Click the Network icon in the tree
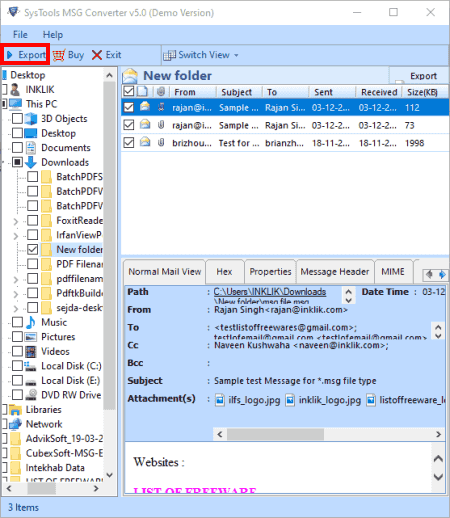This screenshot has width=450, height=518. [x=16, y=424]
